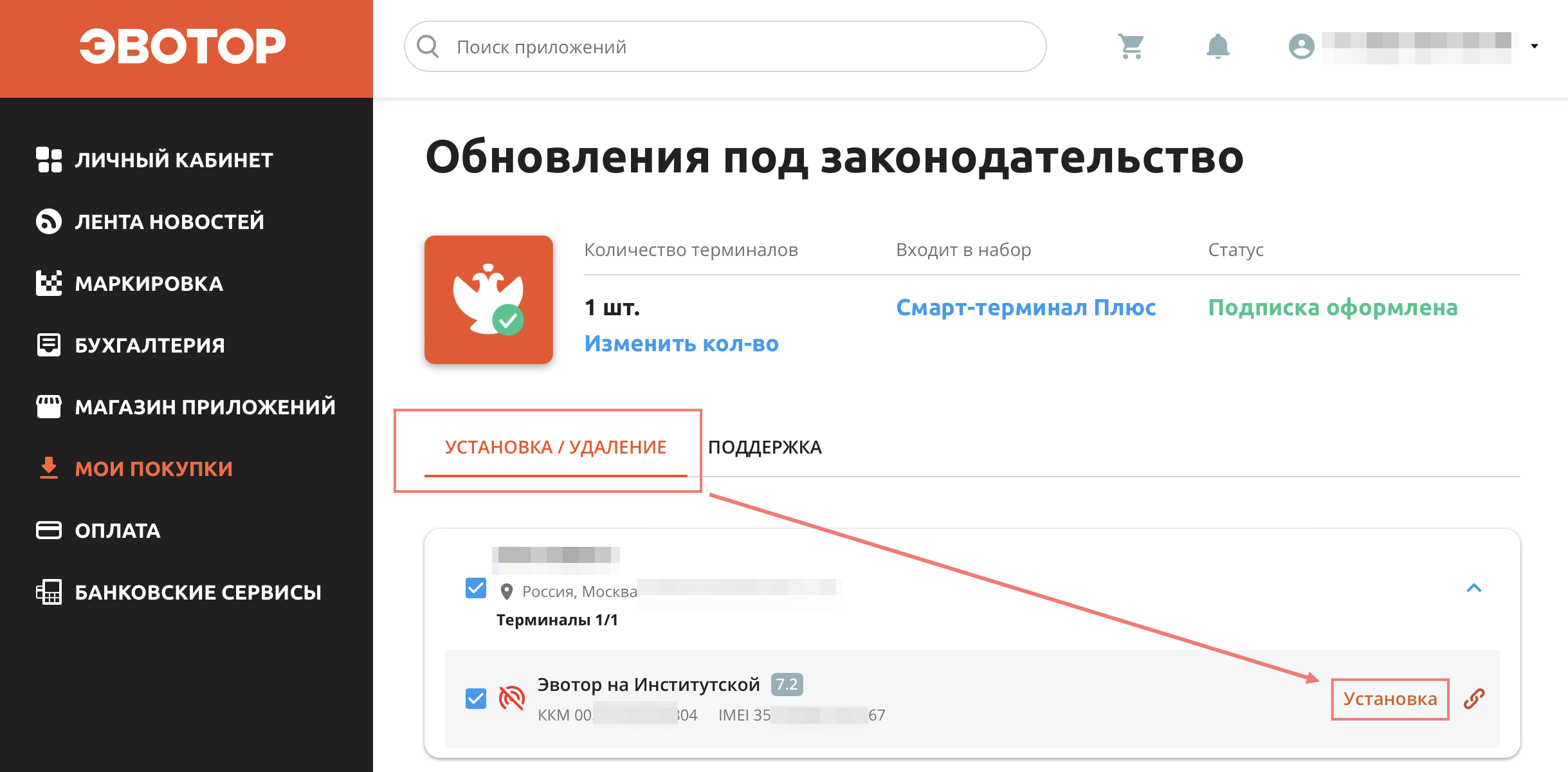
Task: Select Мои покупки in sidebar
Action: [154, 468]
